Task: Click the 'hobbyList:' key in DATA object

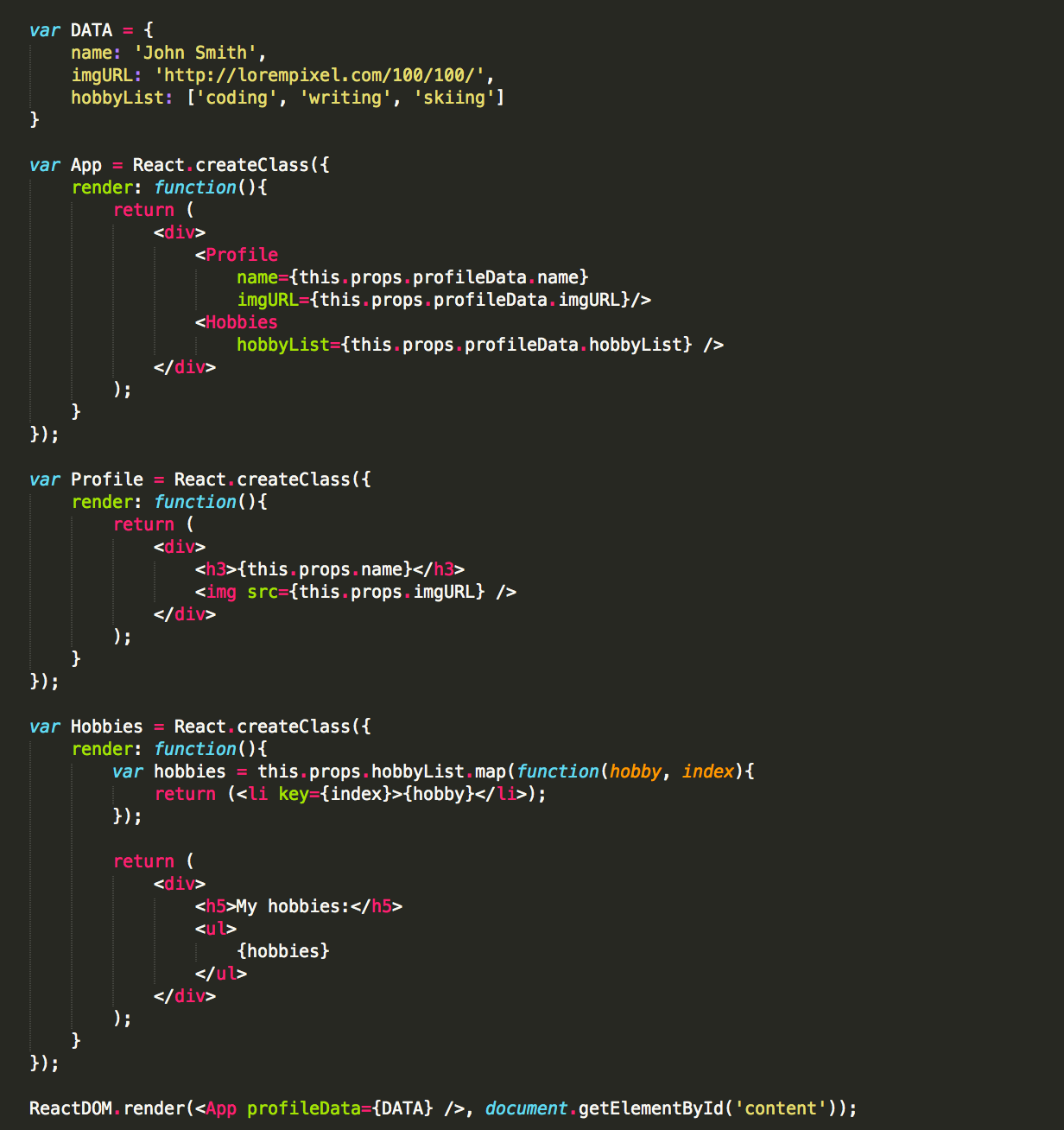Action: point(123,98)
